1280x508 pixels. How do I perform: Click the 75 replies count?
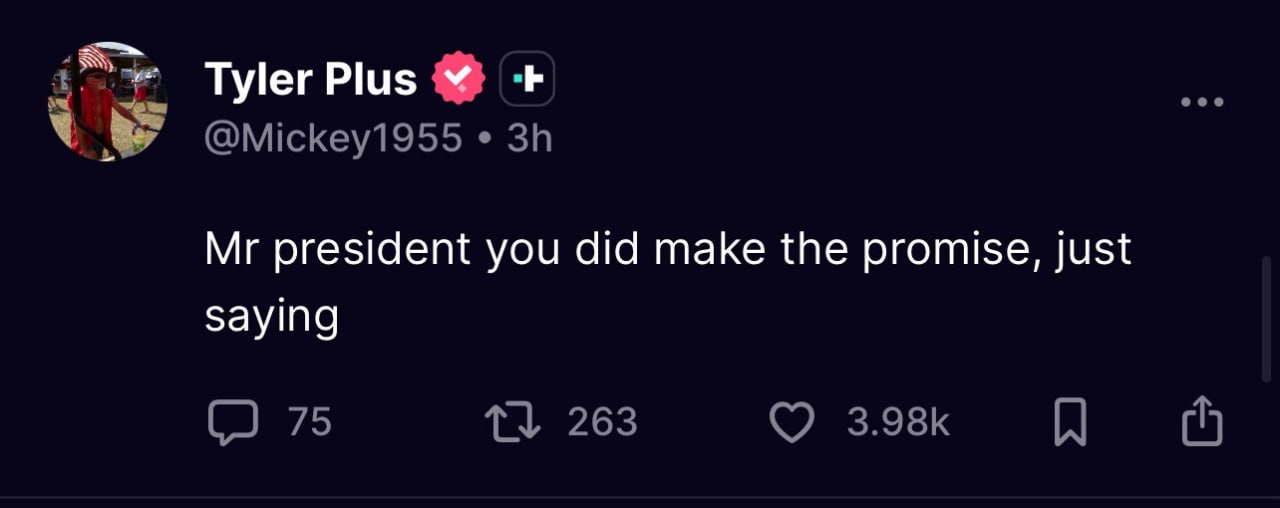pos(310,422)
